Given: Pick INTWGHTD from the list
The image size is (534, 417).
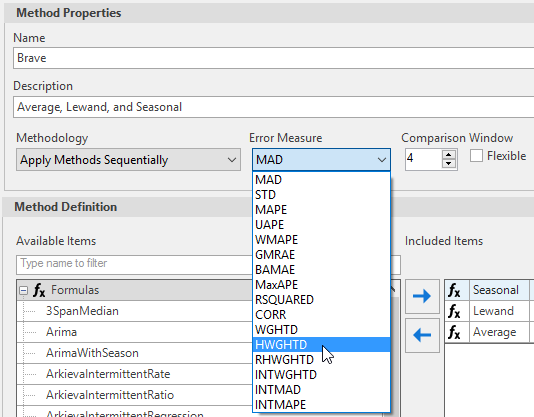Looking at the screenshot, I should click(321, 374).
